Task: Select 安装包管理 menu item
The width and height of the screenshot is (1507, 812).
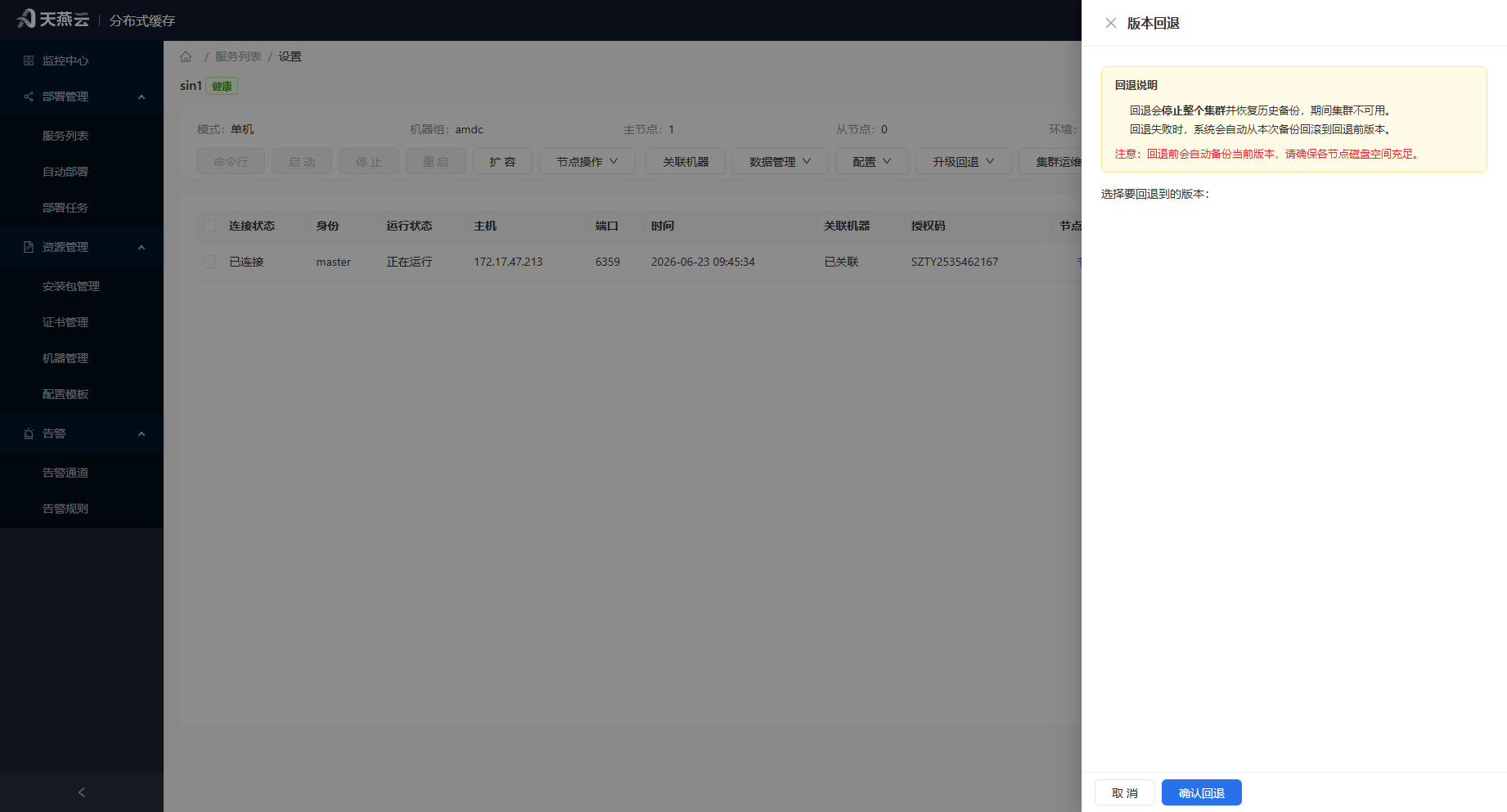Action: [71, 286]
